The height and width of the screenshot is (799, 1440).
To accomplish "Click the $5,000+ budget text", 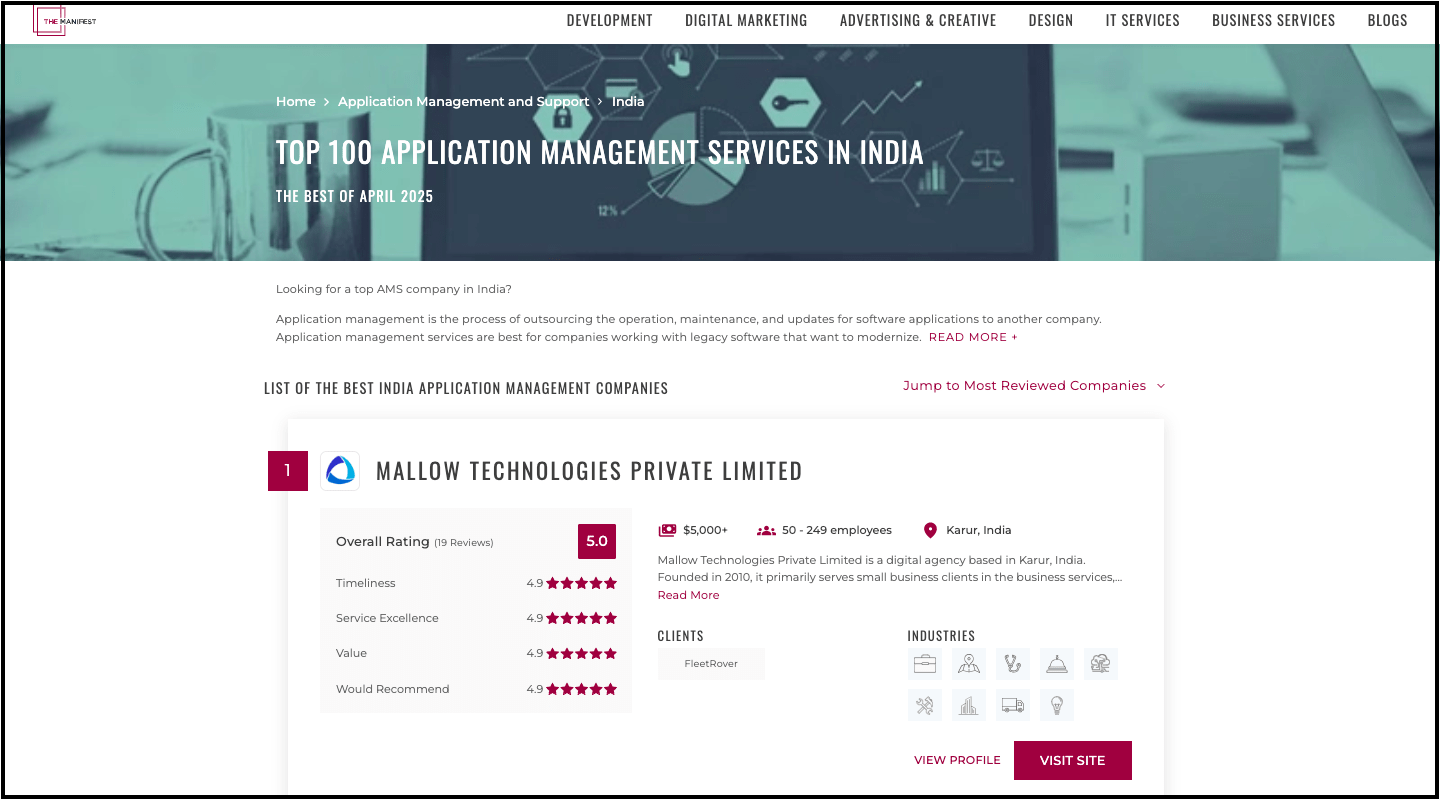I will click(x=706, y=530).
